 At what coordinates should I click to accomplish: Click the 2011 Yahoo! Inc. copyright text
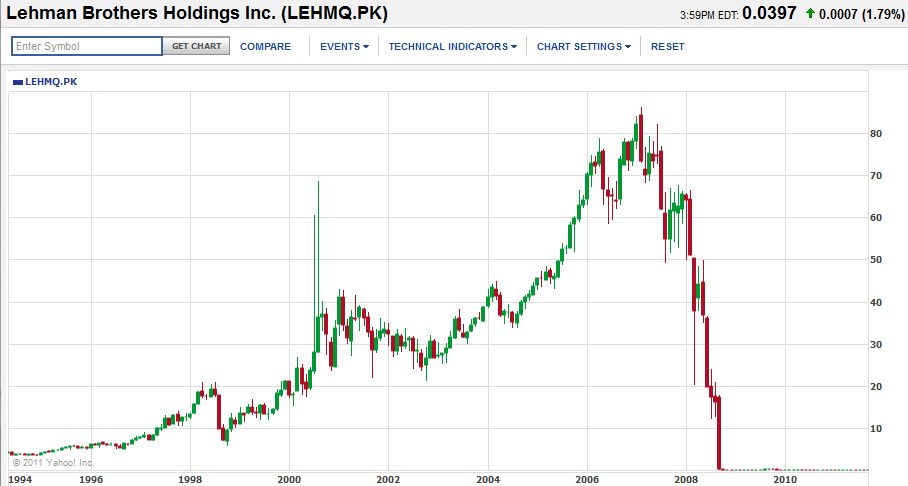pos(53,463)
